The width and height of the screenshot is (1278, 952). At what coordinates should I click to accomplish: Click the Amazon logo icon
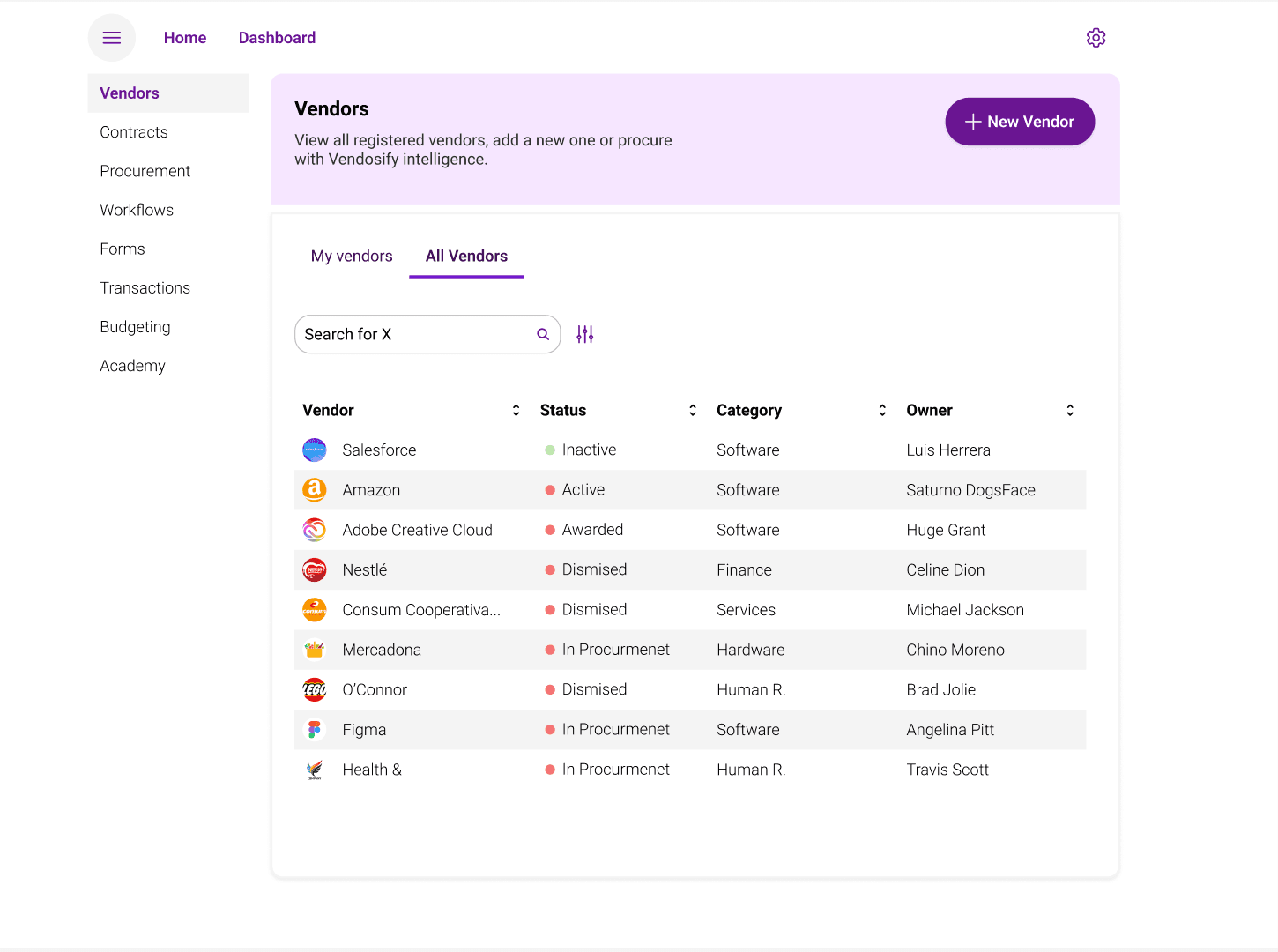[x=315, y=490]
